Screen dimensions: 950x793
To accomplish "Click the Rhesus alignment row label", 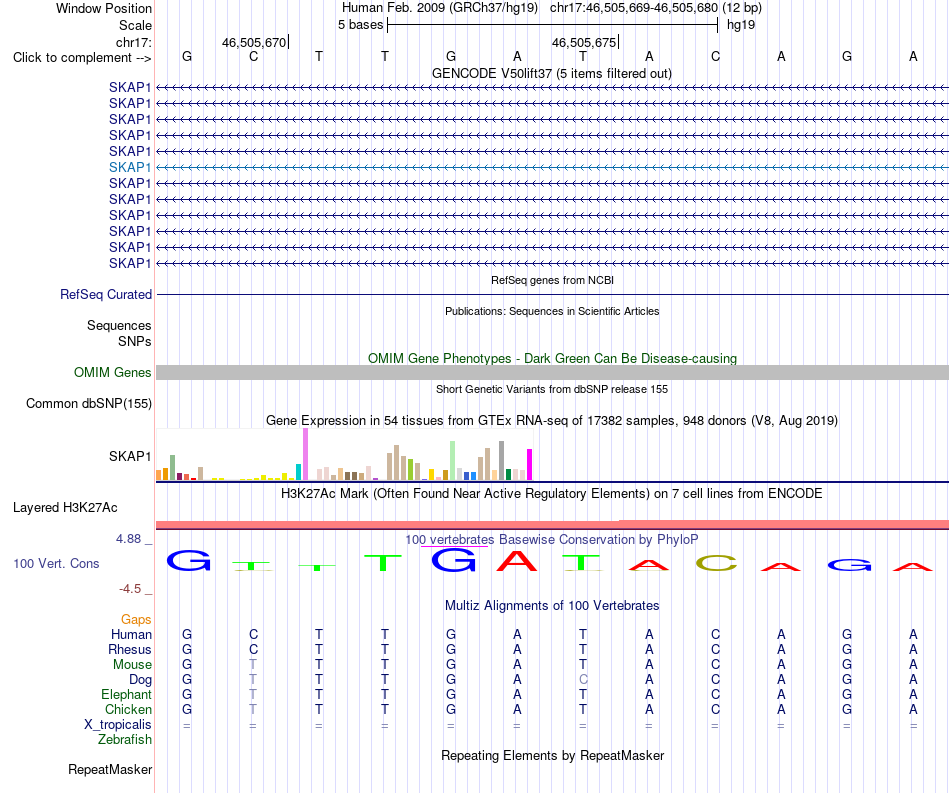I will (130, 649).
